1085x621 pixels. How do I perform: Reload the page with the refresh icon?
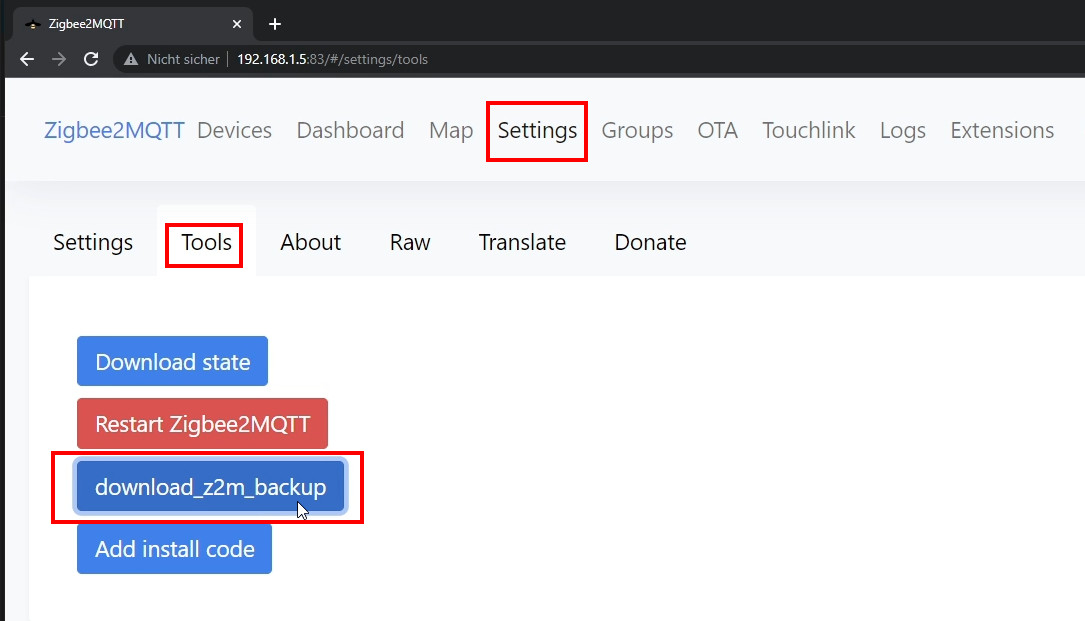point(91,59)
